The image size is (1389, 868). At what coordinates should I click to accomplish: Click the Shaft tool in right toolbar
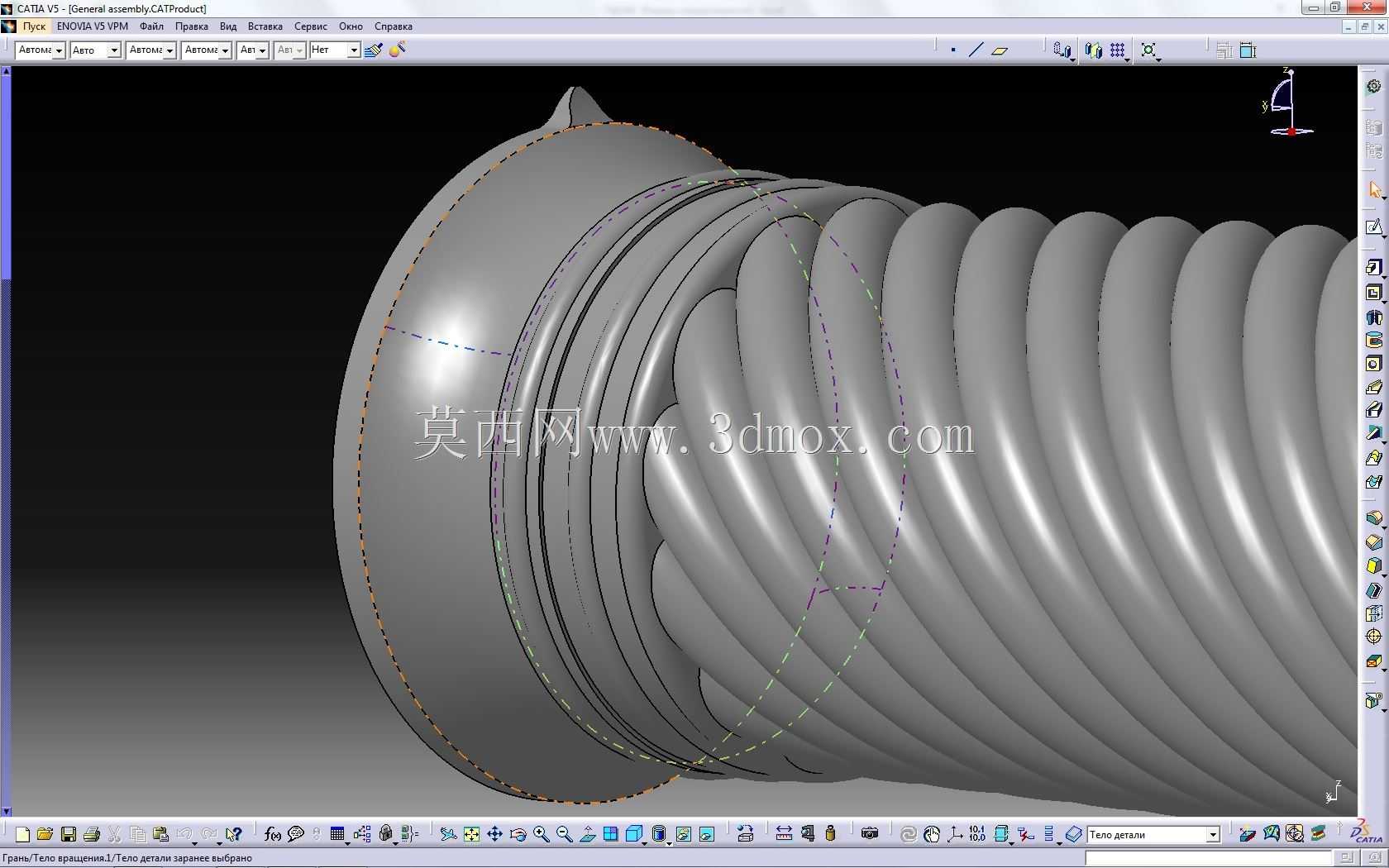tap(1373, 316)
